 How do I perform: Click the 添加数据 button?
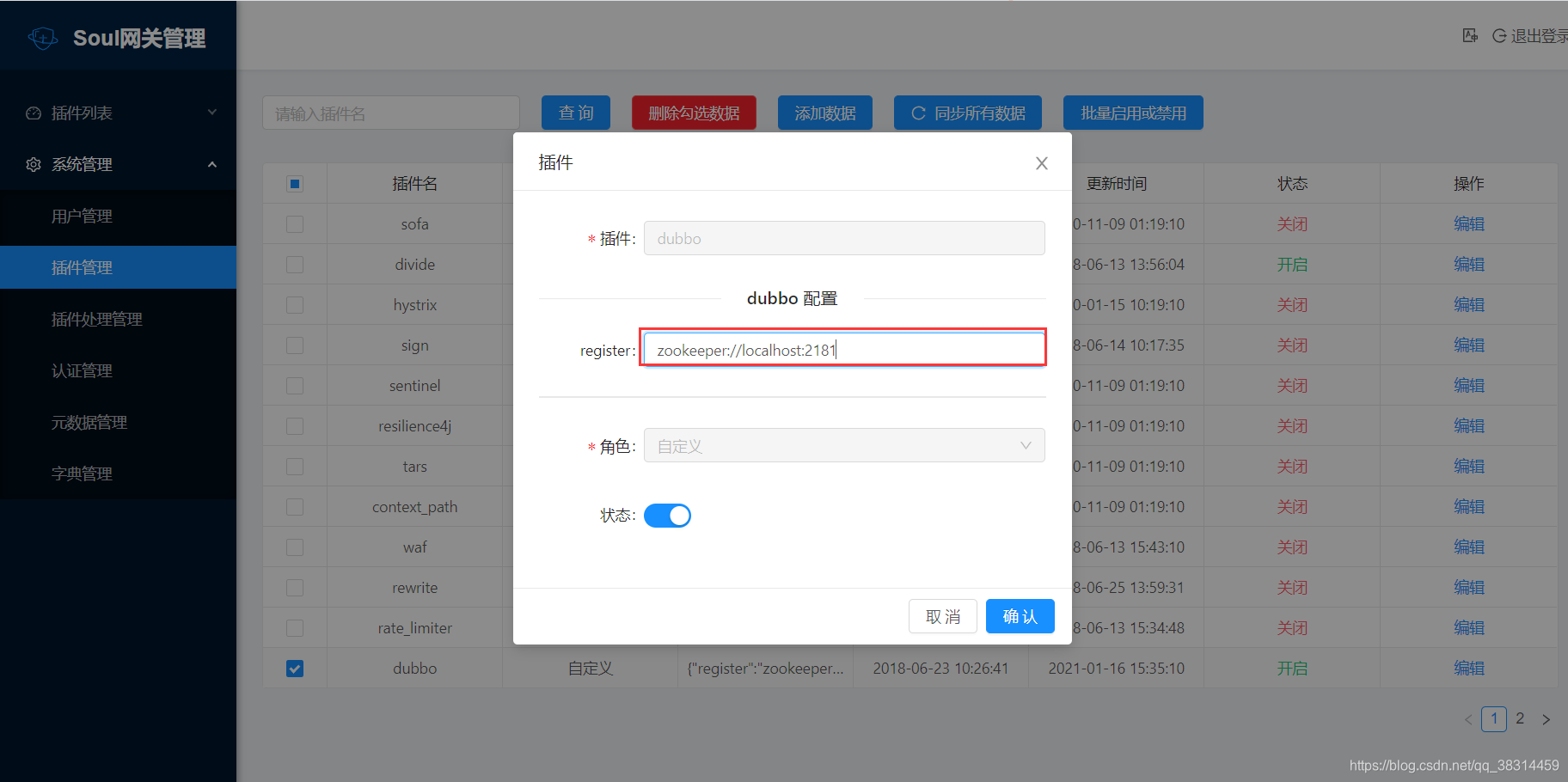click(825, 113)
